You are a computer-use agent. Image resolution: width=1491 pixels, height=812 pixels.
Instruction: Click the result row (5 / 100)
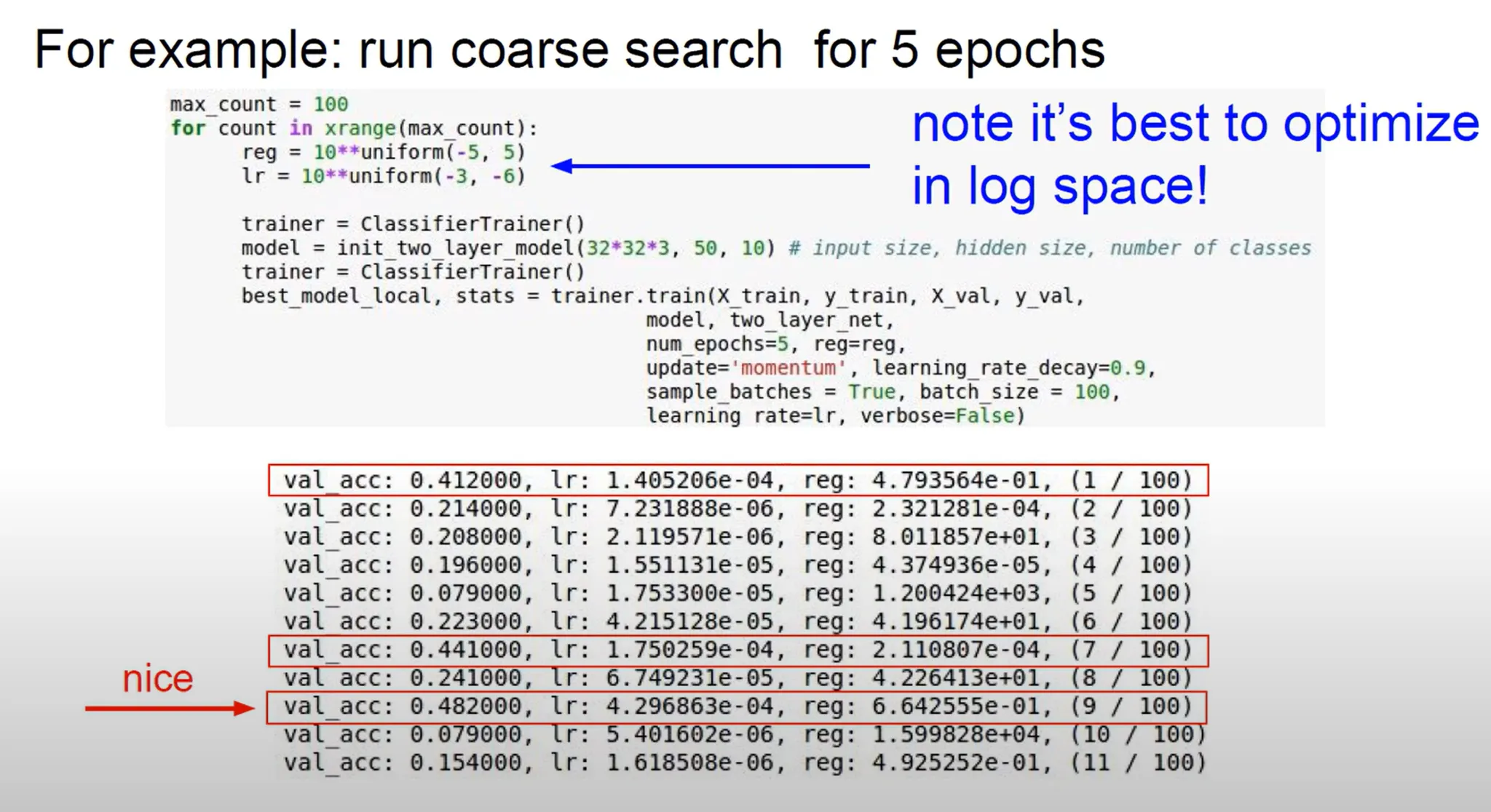pyautogui.click(x=737, y=593)
